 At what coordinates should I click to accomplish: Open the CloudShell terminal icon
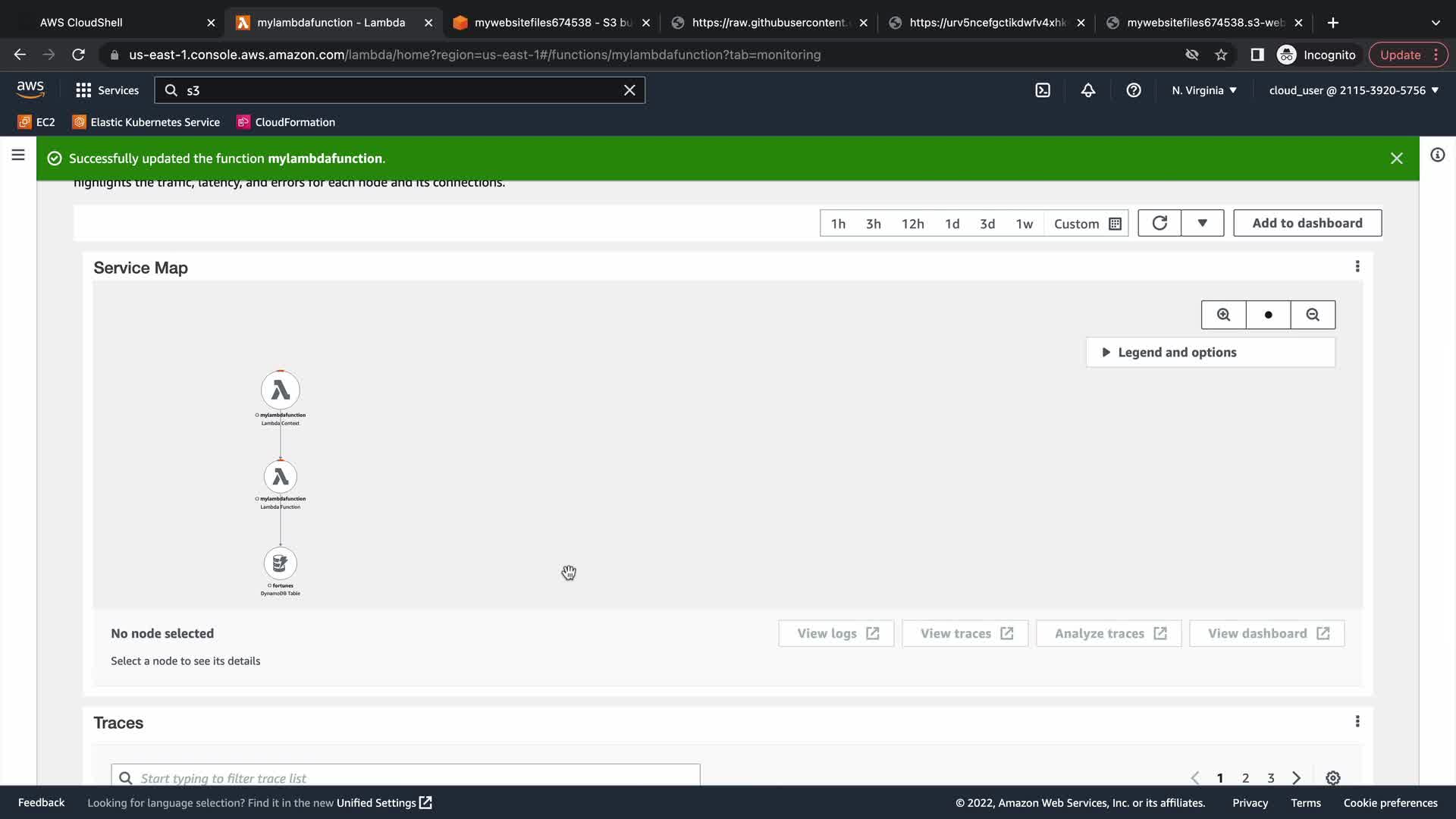coord(1043,90)
